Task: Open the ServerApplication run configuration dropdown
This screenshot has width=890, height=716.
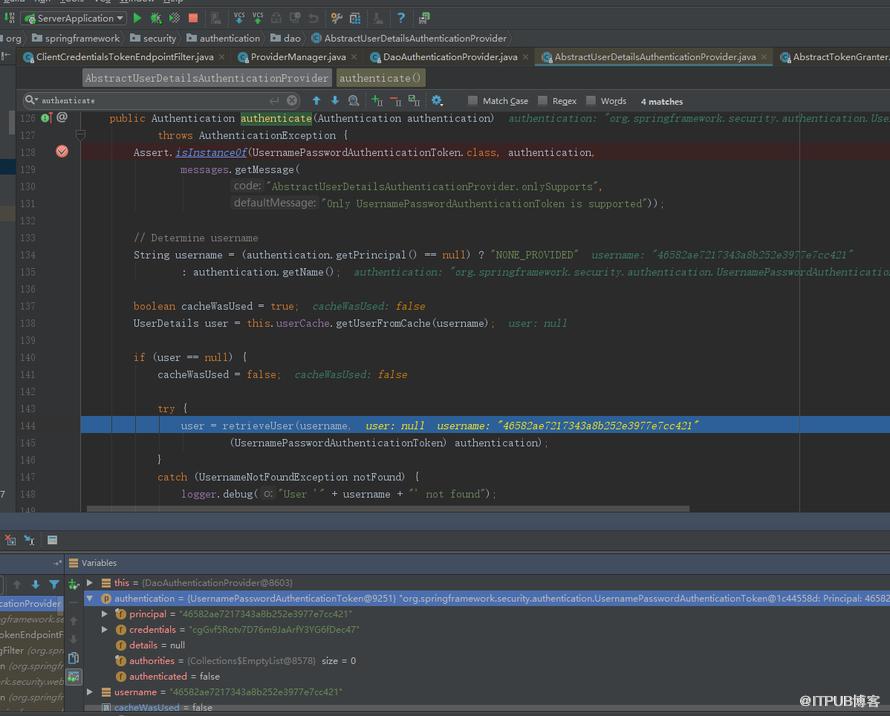Action: coord(74,18)
